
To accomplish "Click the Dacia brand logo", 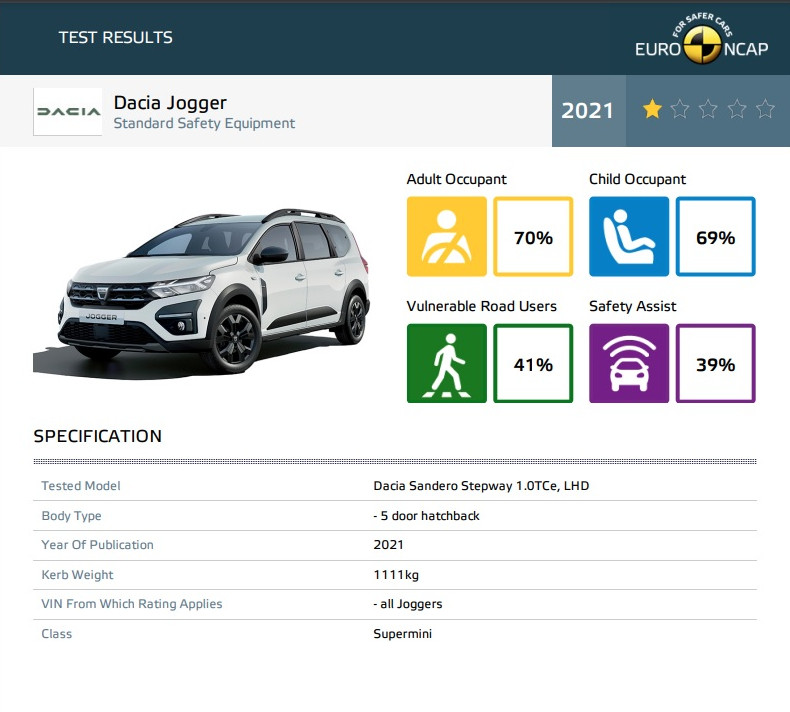I will click(68, 111).
